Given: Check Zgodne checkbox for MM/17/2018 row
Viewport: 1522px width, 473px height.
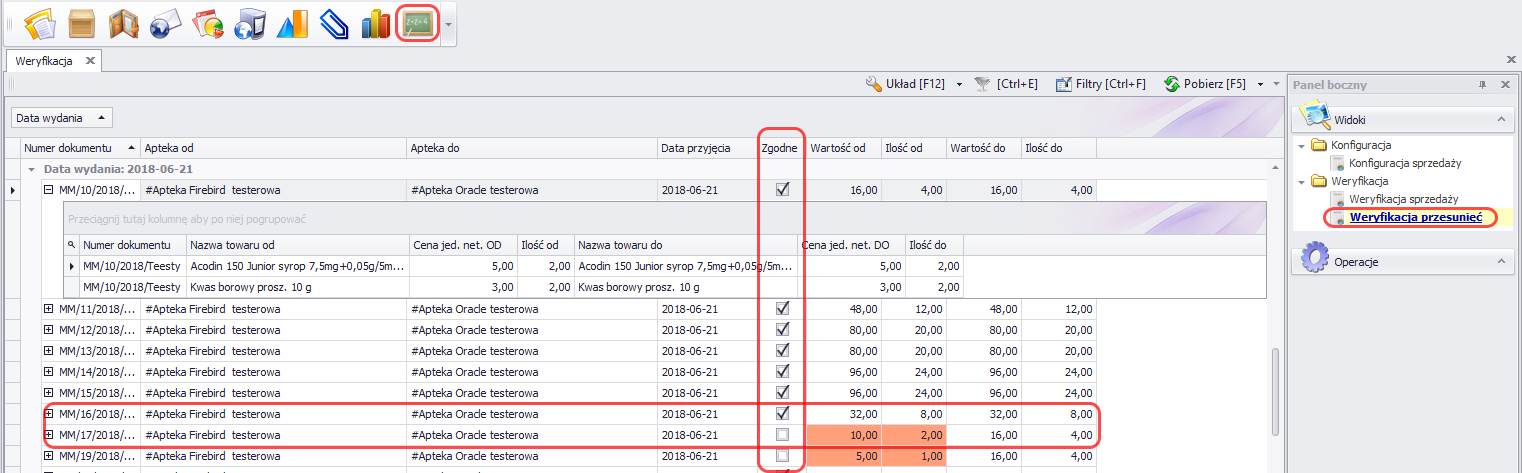Looking at the screenshot, I should click(x=782, y=435).
